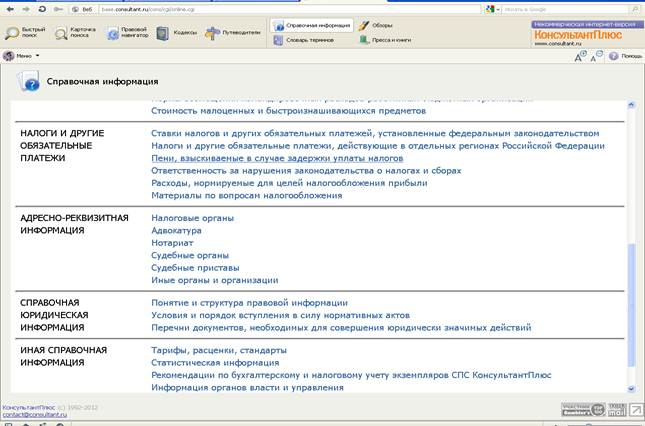645x426 pixels.
Task: Select СПРАВОЧНАЯ ЮРИДИЧЕСКАЯ ИНФОРМАЦИЯ heading
Action: click(54, 315)
